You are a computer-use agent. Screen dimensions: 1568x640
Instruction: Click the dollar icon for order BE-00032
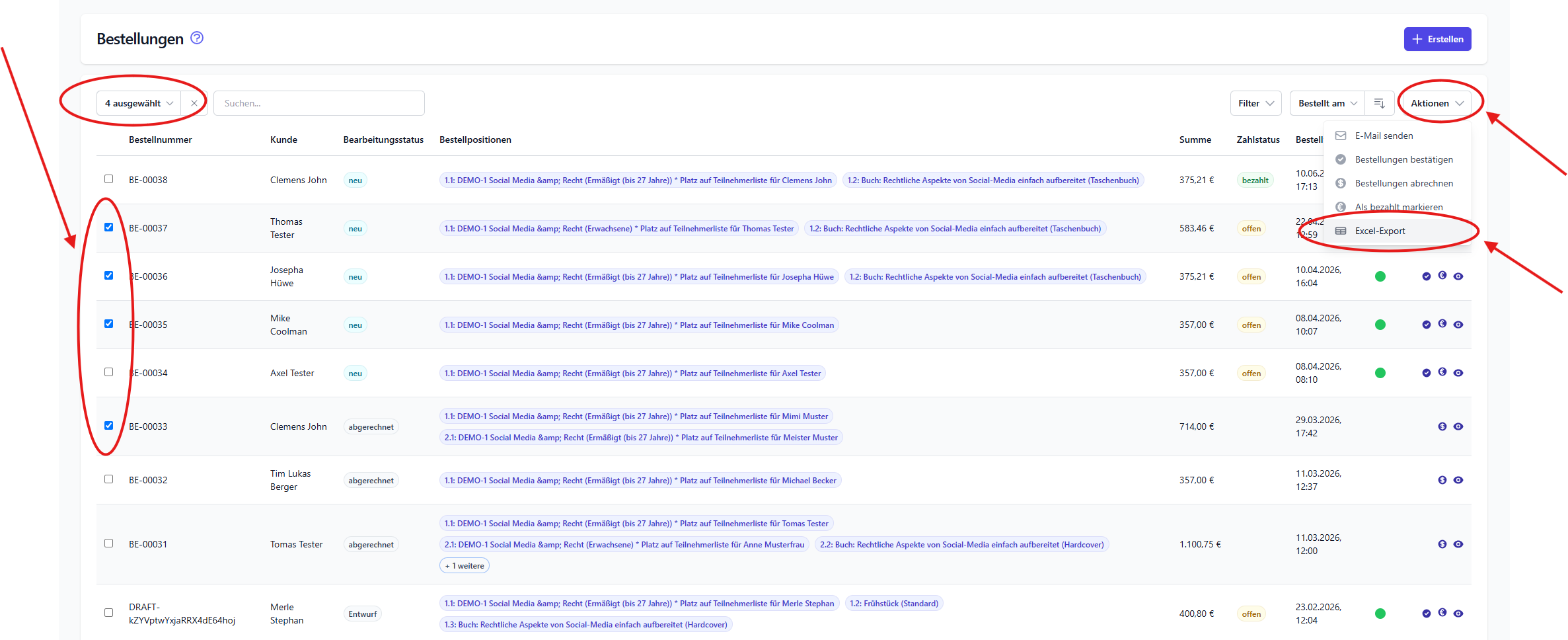(1442, 480)
